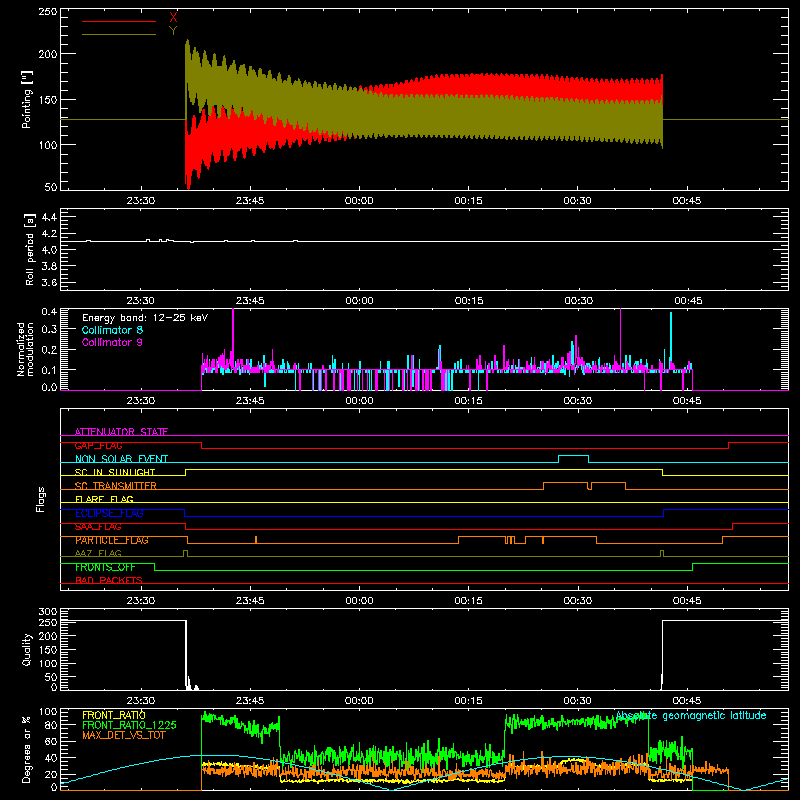Click the "Collimator 9" legend label
This screenshot has height=800, width=800.
tap(112, 342)
